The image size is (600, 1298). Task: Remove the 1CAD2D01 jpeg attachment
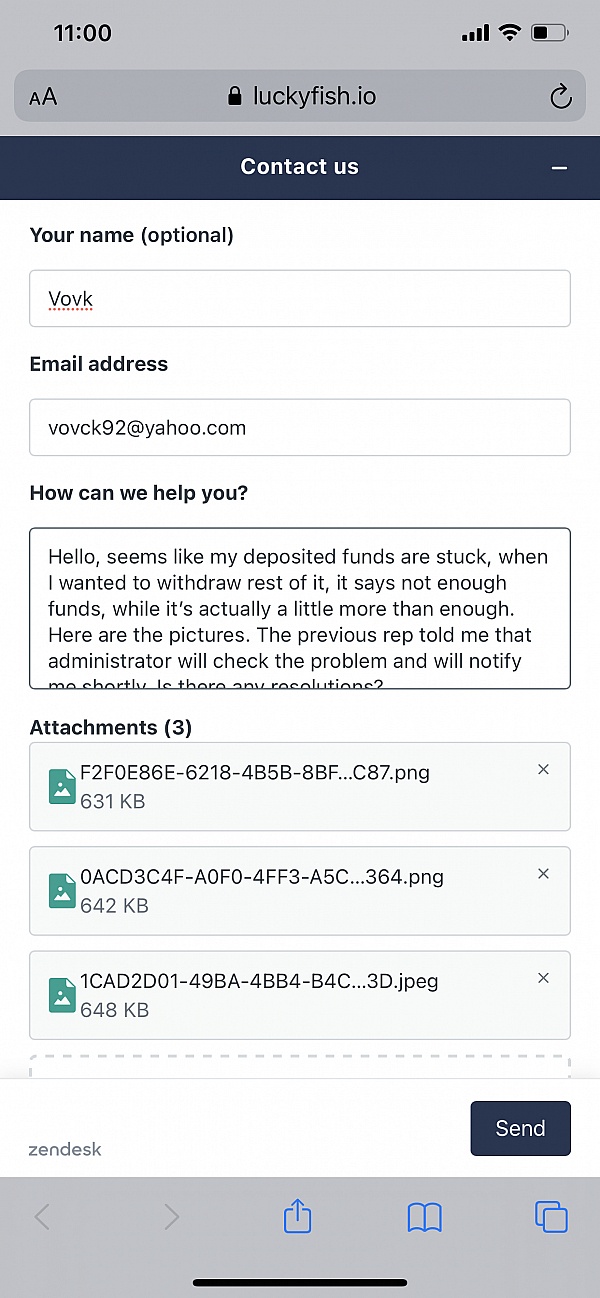pos(544,977)
